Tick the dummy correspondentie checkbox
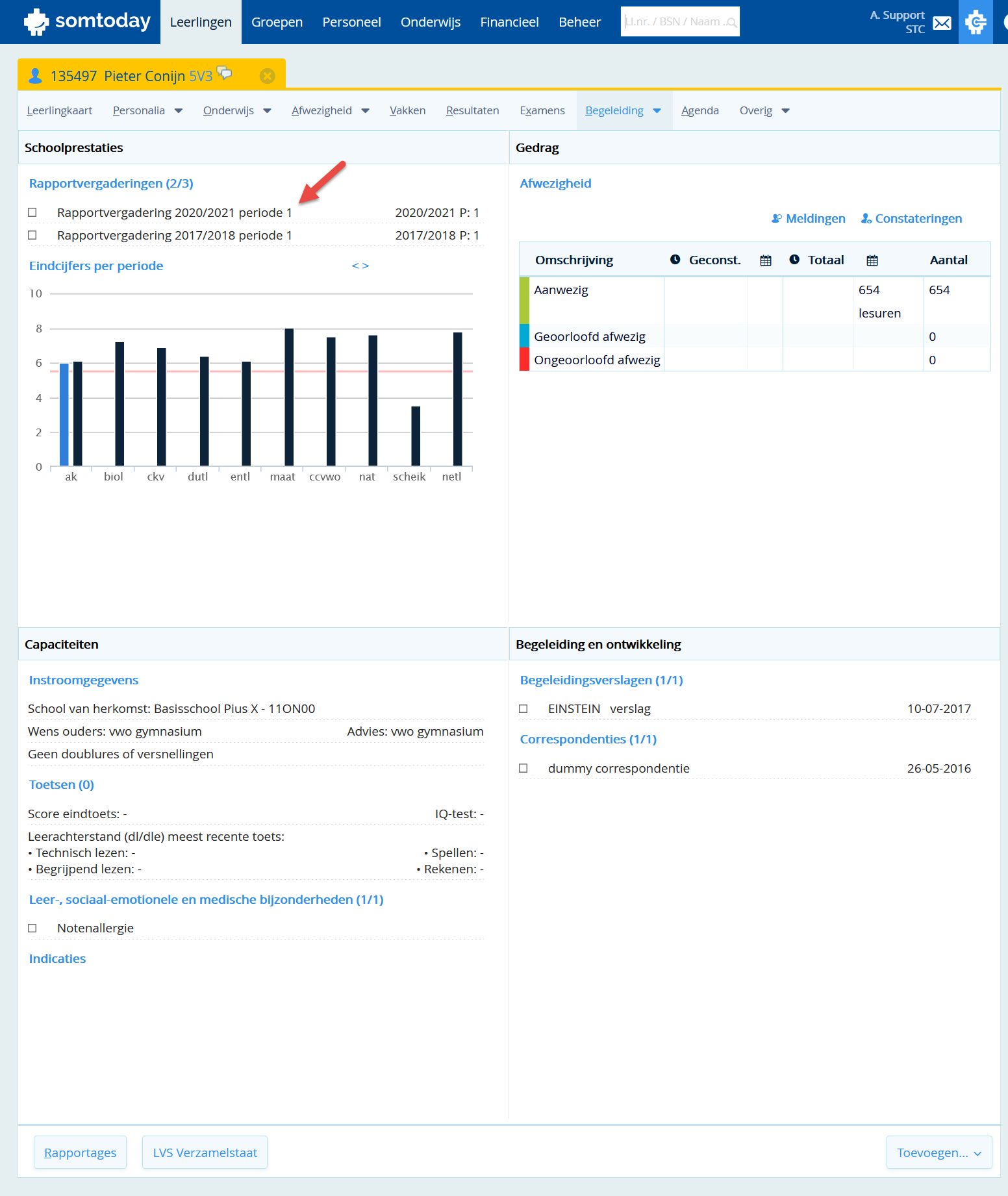The image size is (1008, 1196). click(523, 768)
